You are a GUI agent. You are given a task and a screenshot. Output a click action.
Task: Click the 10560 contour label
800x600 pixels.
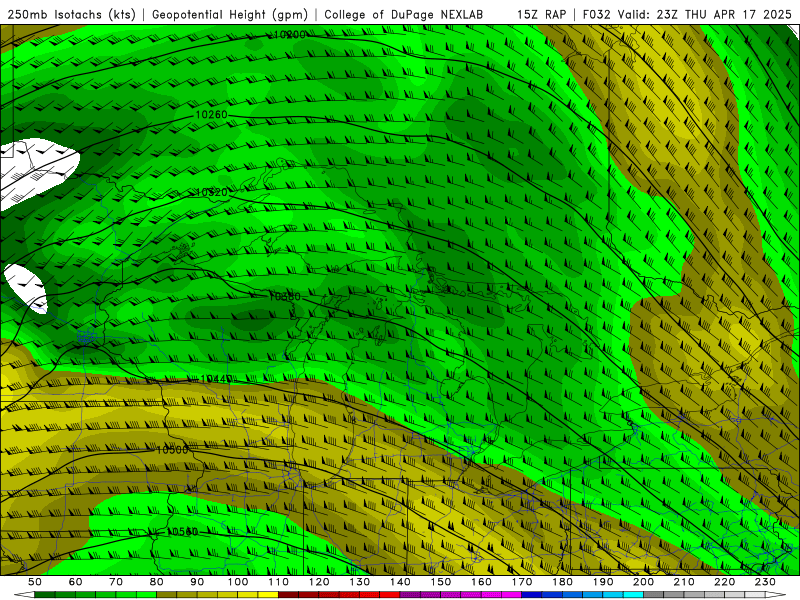(182, 532)
